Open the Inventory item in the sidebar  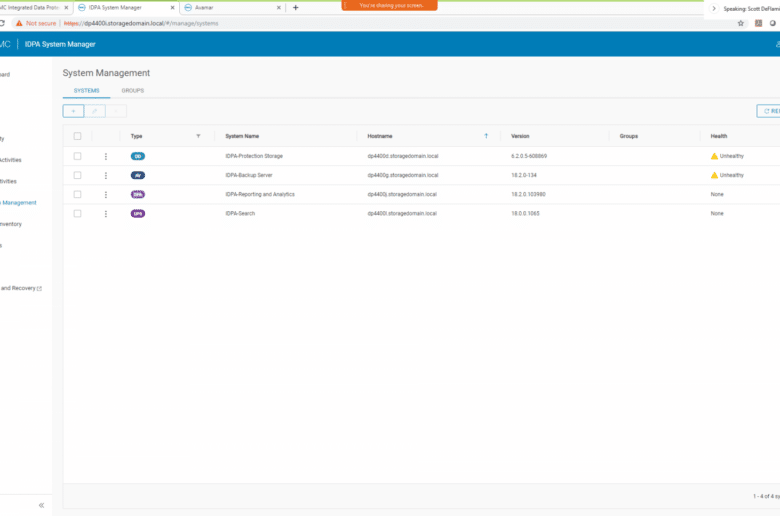10,224
